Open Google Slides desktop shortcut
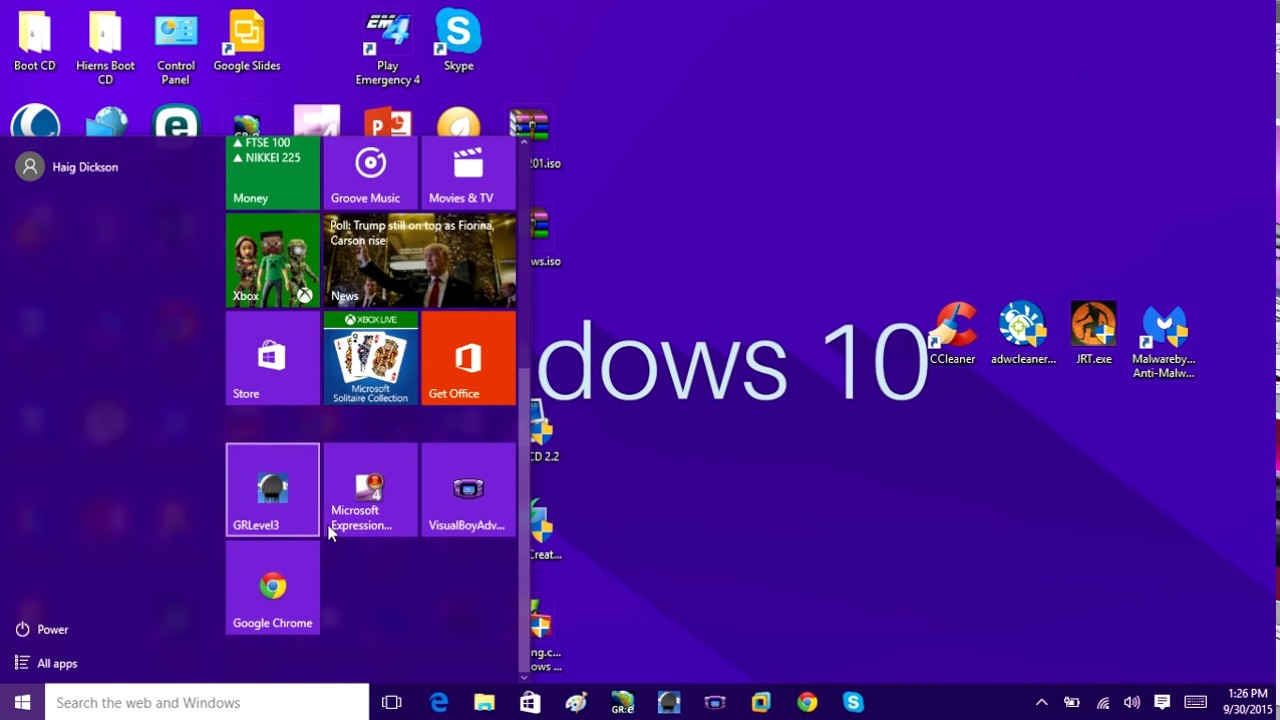The height and width of the screenshot is (720, 1280). (247, 41)
